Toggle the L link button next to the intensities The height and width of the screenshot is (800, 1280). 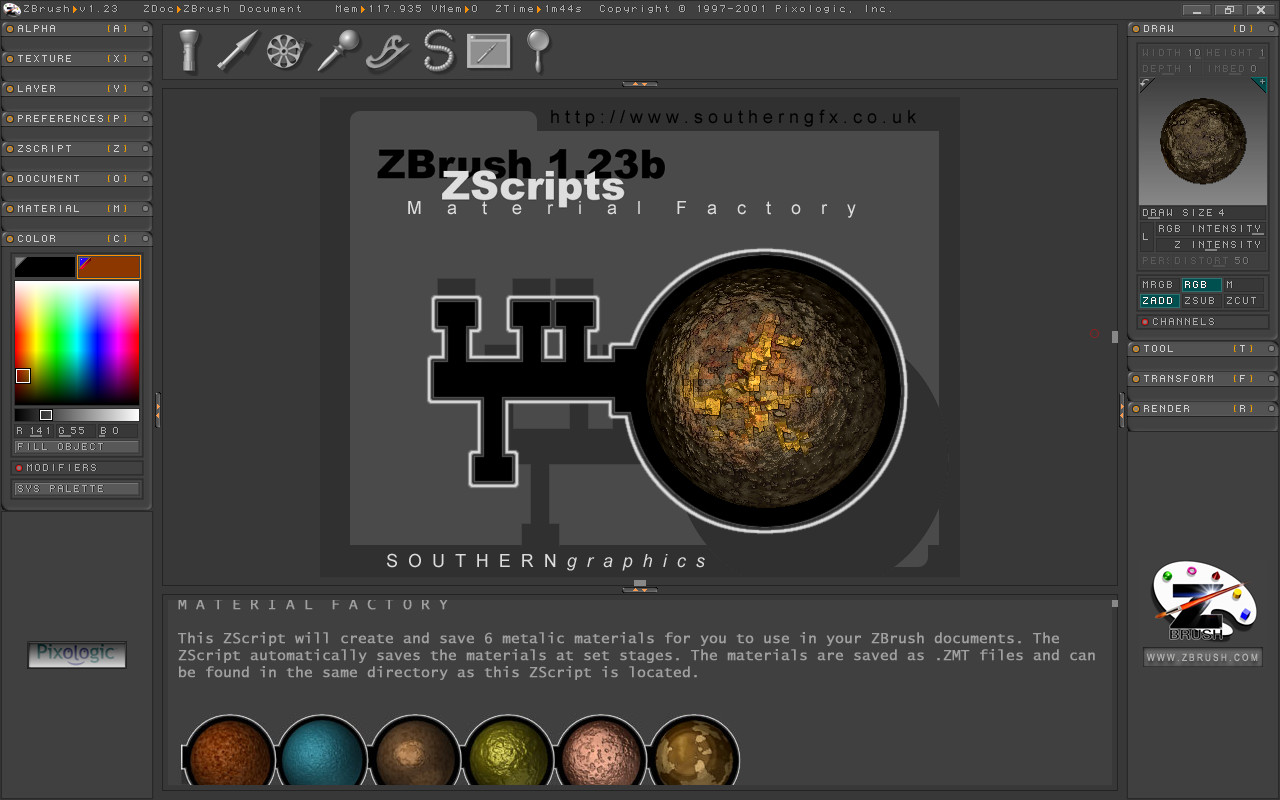point(1146,237)
